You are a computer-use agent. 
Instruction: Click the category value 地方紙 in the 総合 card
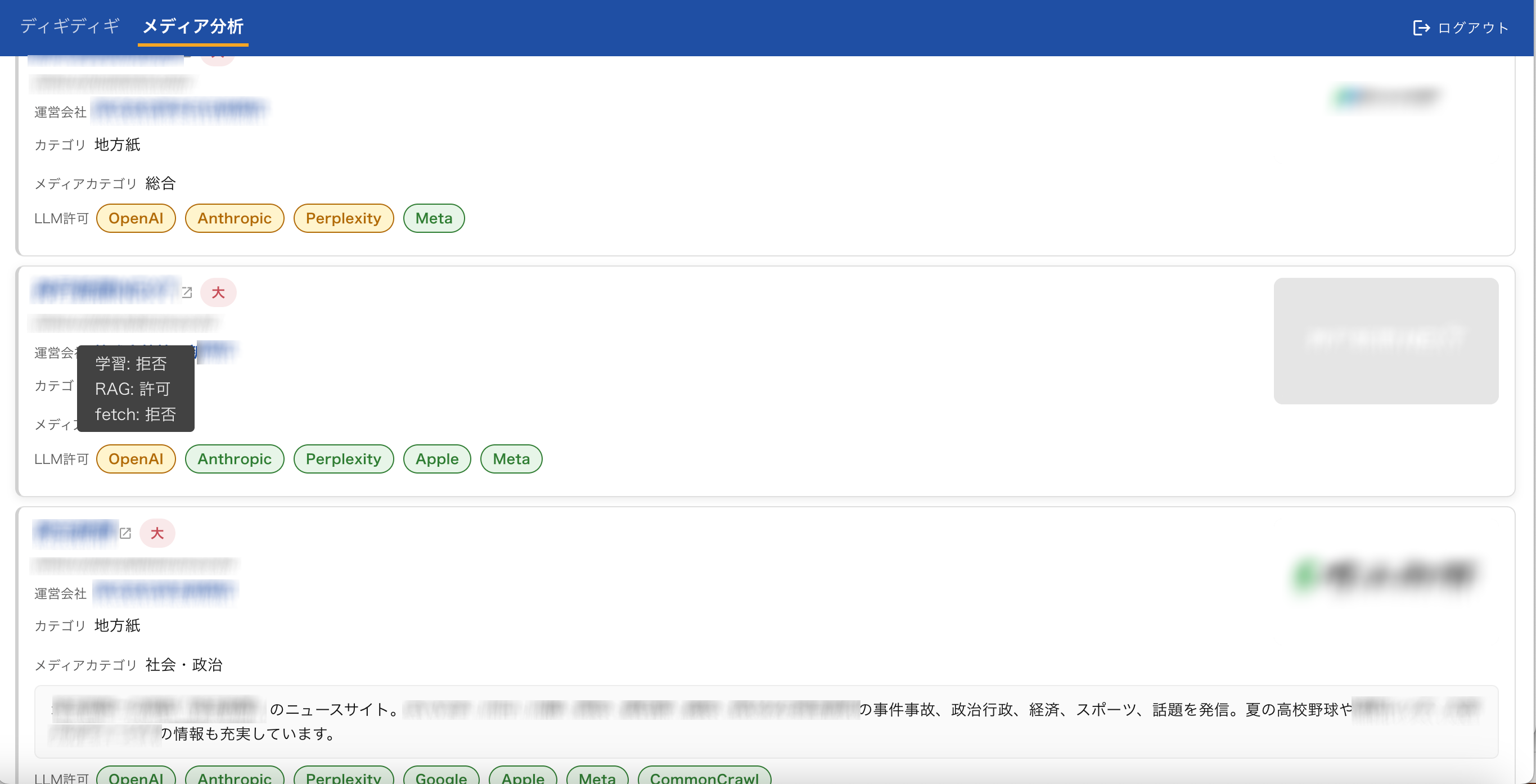pyautogui.click(x=118, y=145)
